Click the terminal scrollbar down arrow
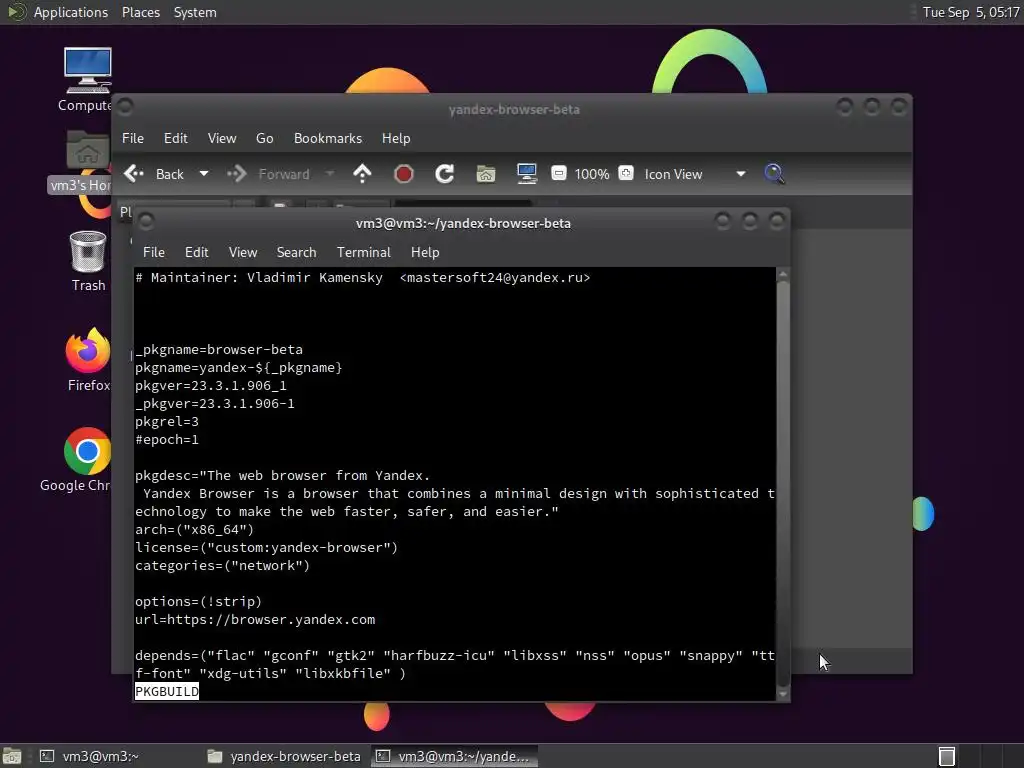The image size is (1024, 768). point(783,694)
